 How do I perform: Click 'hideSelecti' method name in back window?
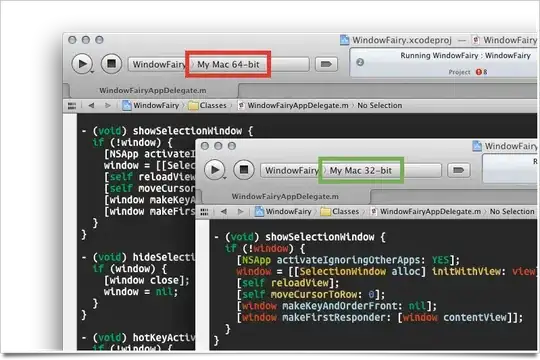pyautogui.click(x=164, y=257)
